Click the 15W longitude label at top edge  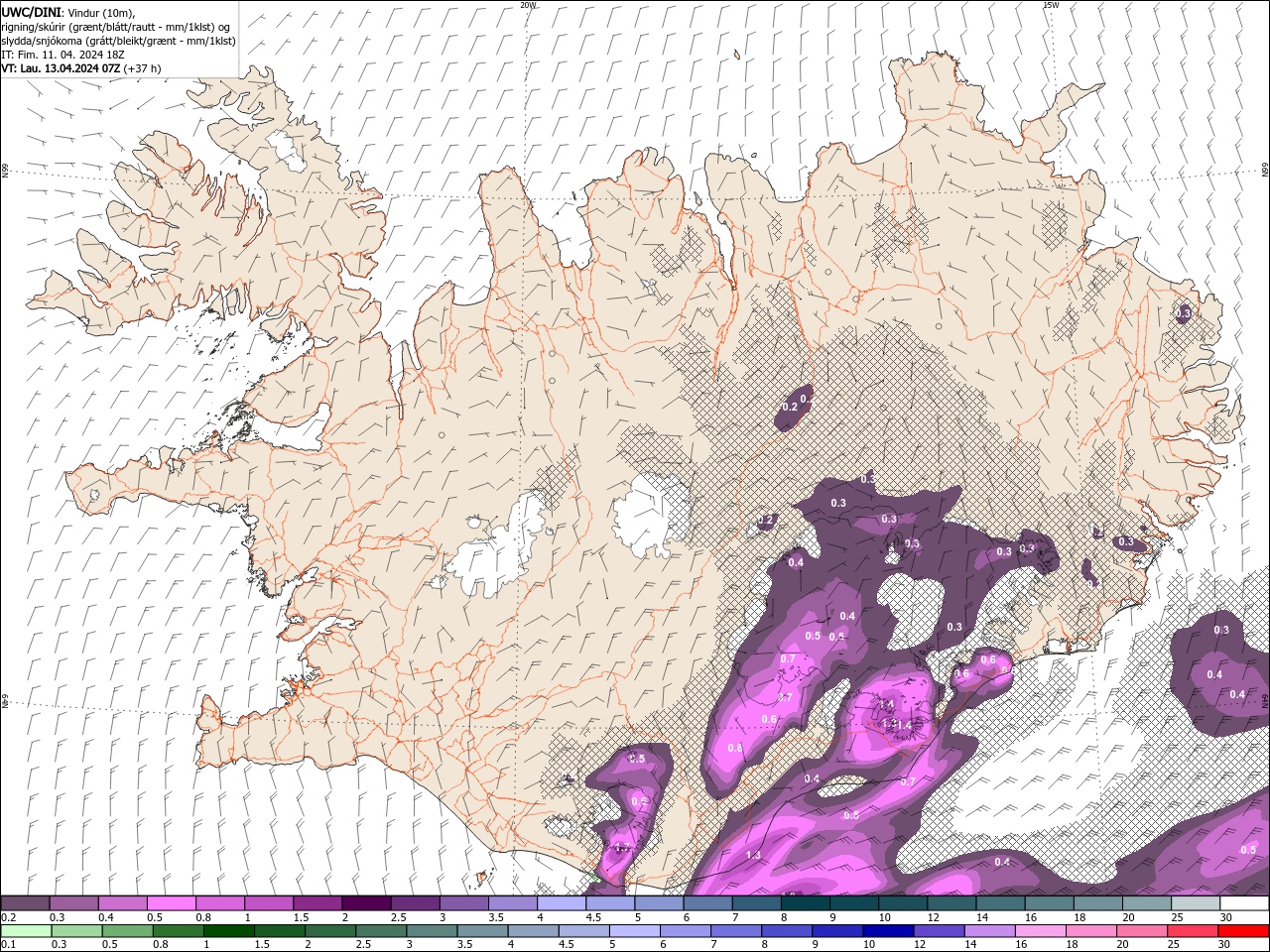point(1050,5)
